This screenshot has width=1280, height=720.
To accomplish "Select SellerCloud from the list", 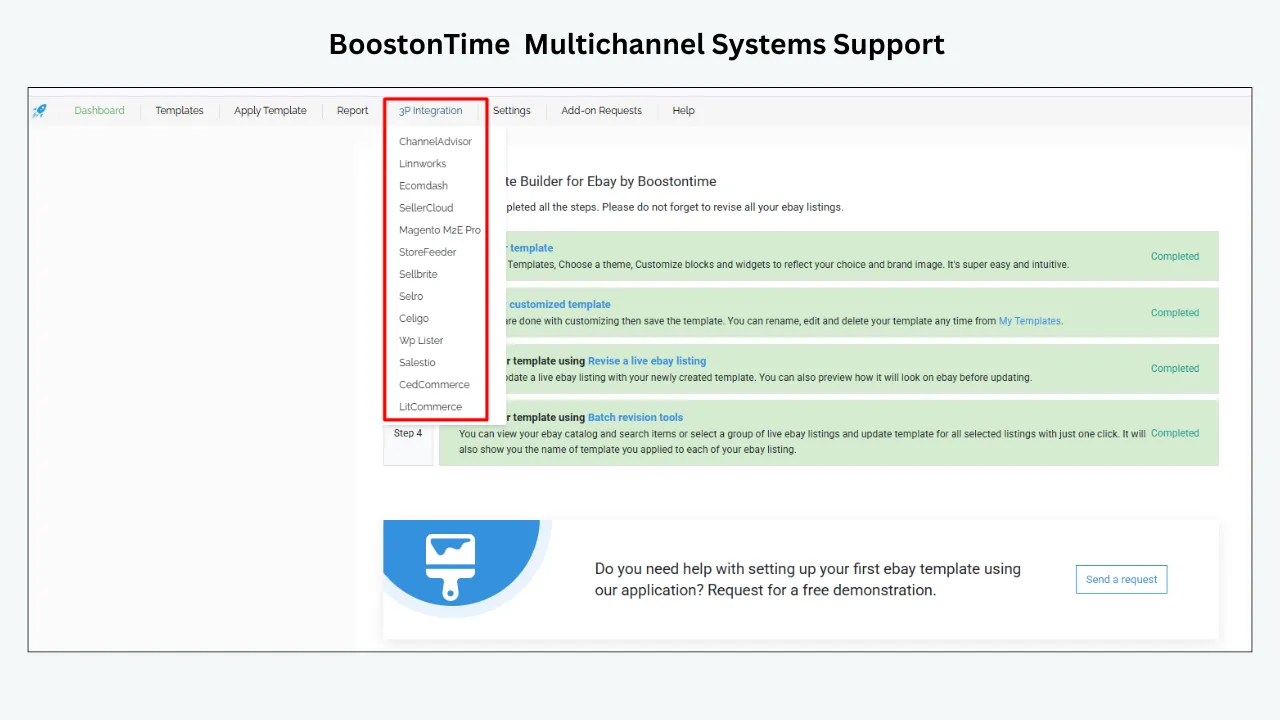I will click(x=426, y=208).
